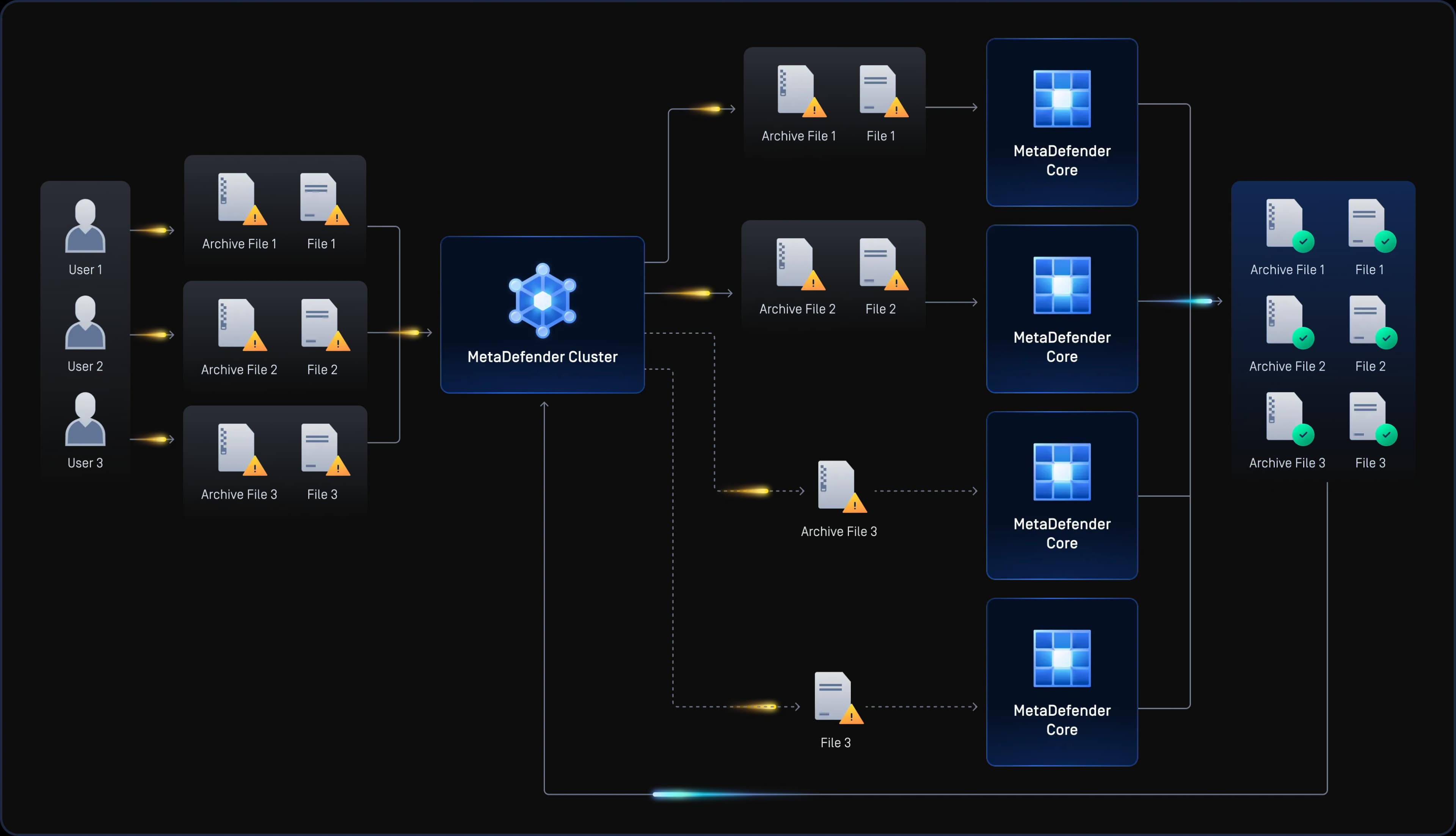Click "MetaDefender Core" label in the topmost Core box
Screen dimensions: 1456x836
1062,160
